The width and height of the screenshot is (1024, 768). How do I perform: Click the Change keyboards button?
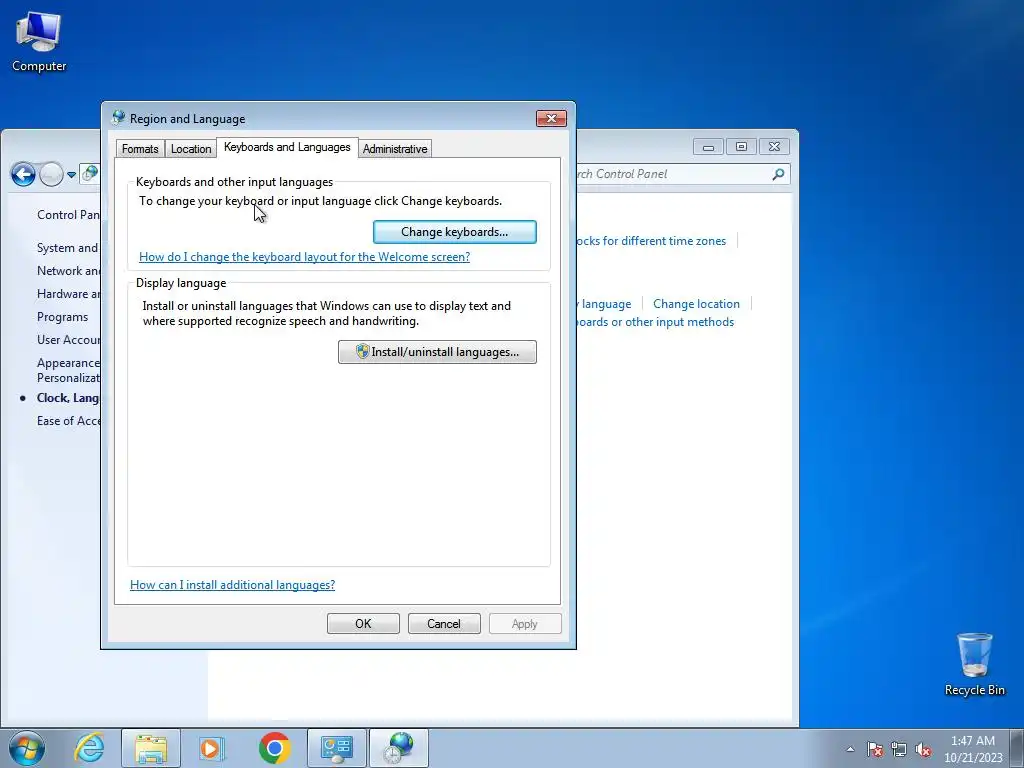coord(455,232)
